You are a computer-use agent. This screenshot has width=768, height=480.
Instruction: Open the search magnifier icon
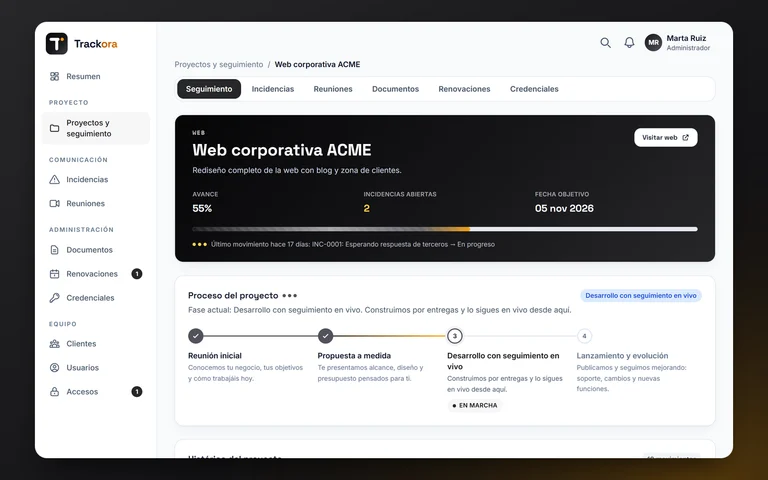click(x=605, y=43)
